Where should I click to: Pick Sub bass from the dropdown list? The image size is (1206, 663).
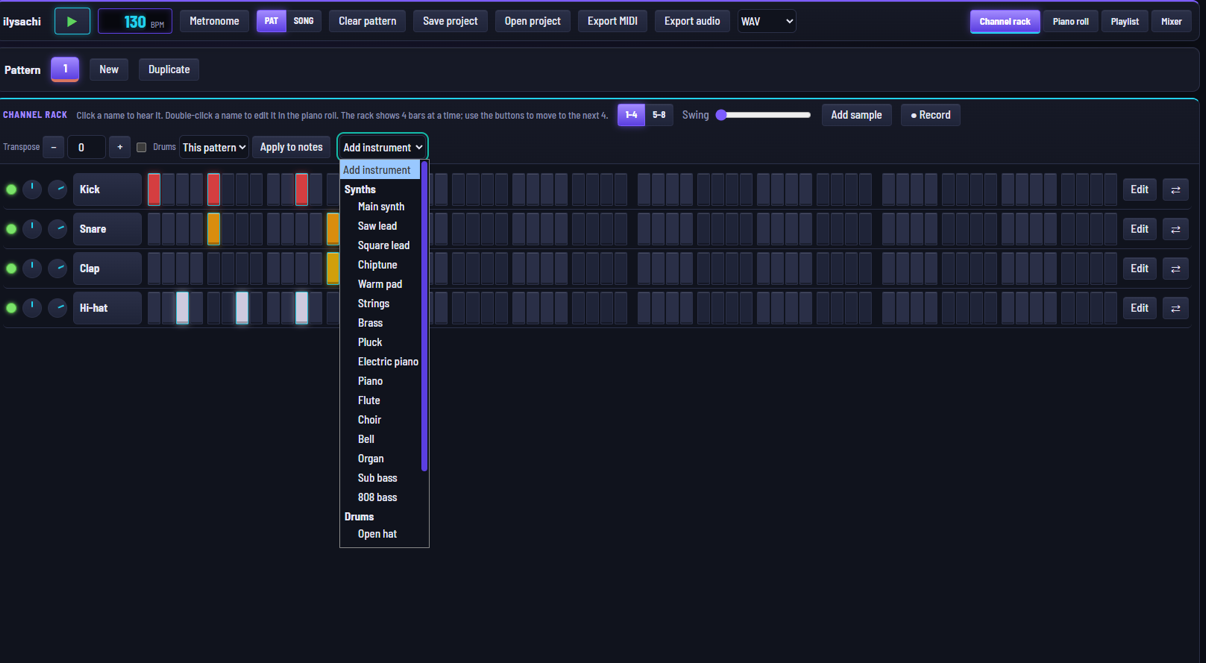(x=381, y=478)
